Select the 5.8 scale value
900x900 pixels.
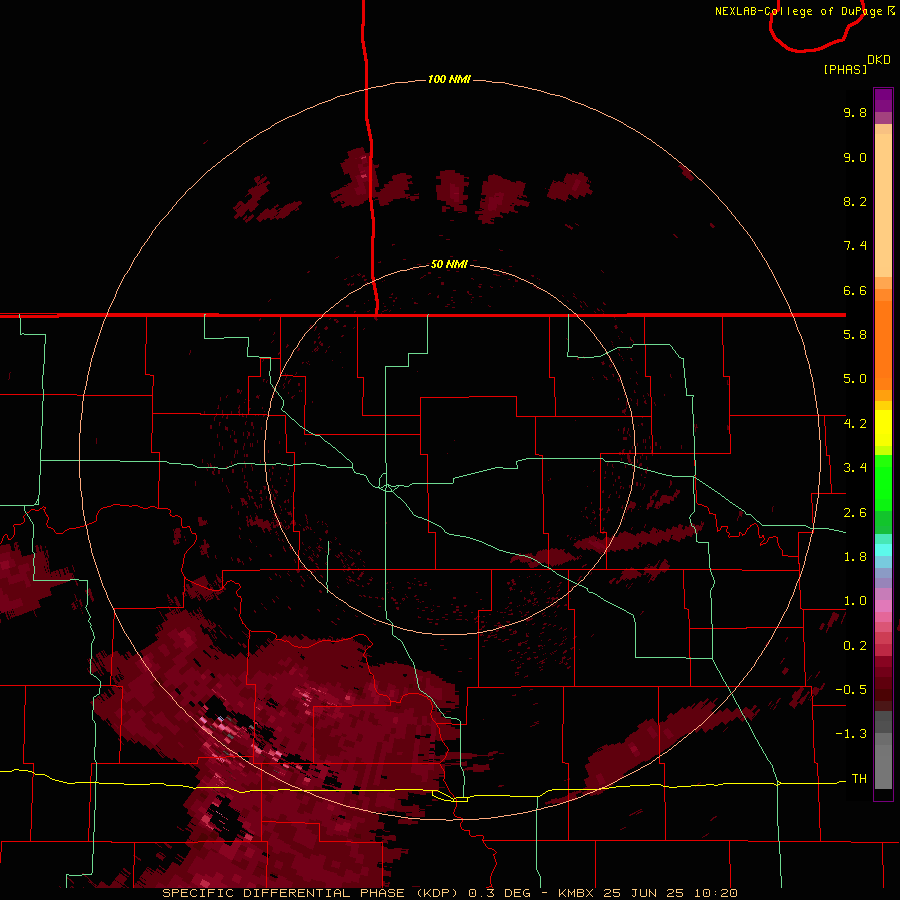coord(855,335)
